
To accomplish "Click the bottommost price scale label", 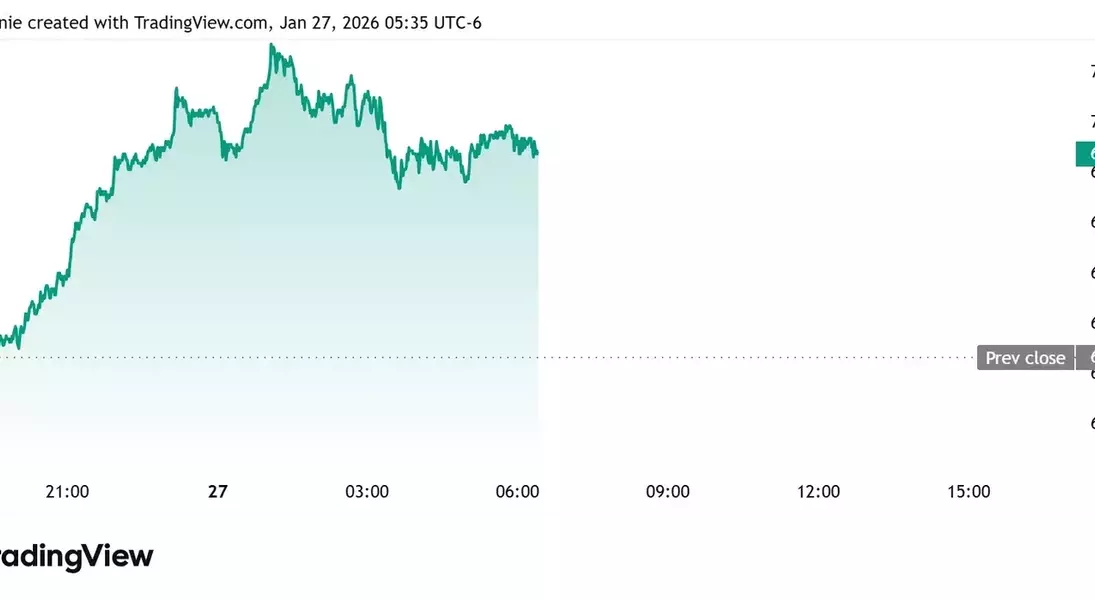I will pos(1091,423).
